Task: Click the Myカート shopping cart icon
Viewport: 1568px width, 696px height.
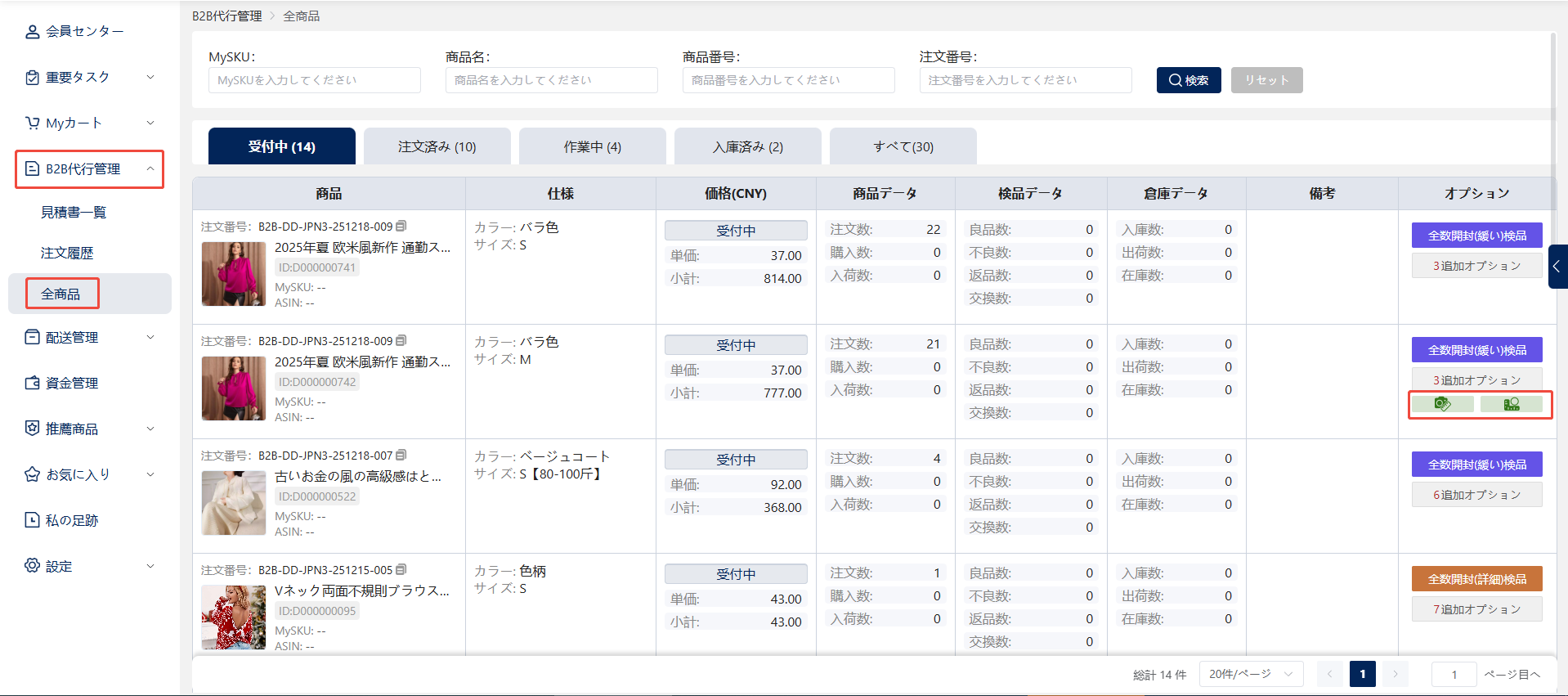Action: 33,123
